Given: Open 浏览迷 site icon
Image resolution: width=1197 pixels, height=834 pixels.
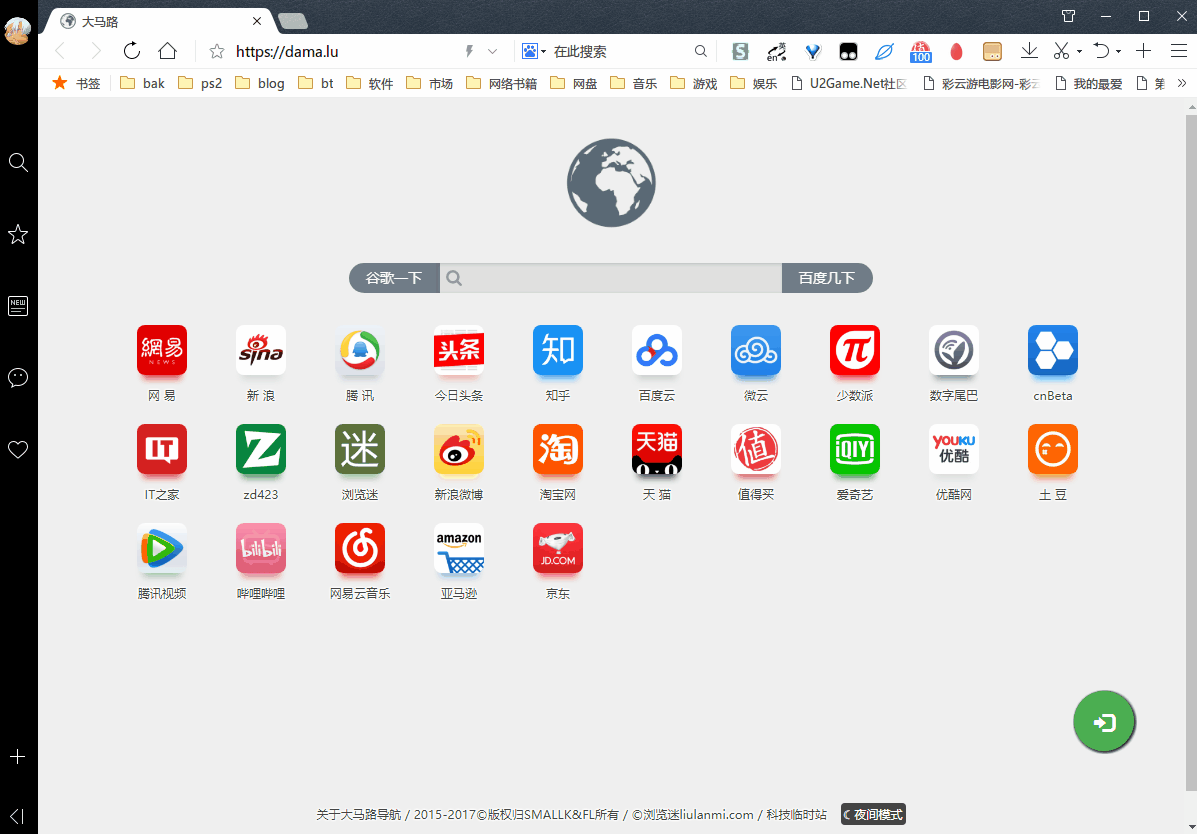Looking at the screenshot, I should tap(360, 449).
